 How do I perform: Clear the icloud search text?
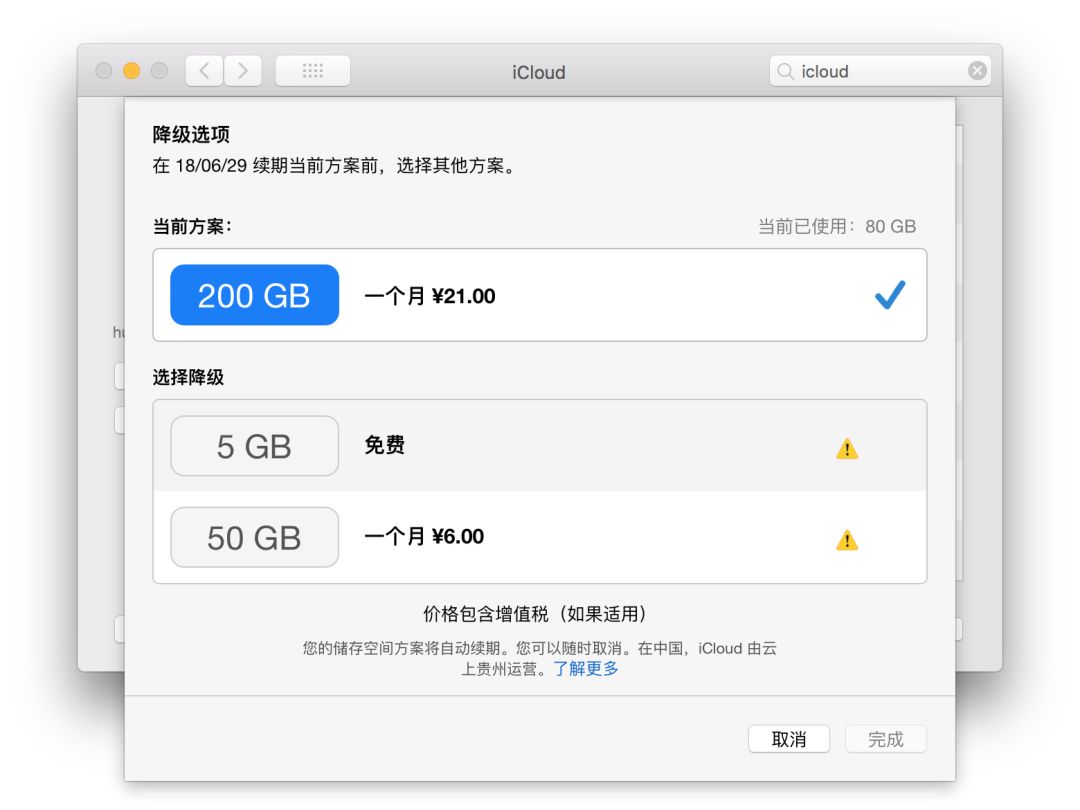(x=977, y=71)
